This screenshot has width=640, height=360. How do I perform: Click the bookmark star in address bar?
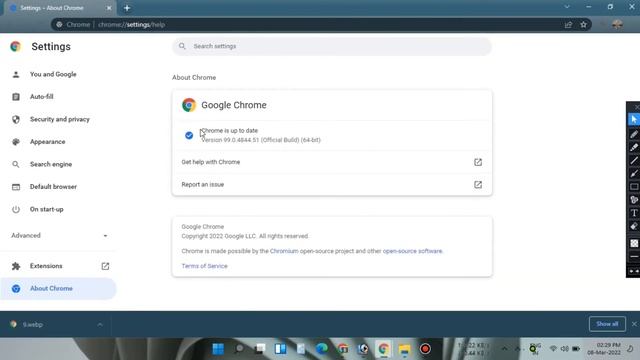tap(583, 24)
